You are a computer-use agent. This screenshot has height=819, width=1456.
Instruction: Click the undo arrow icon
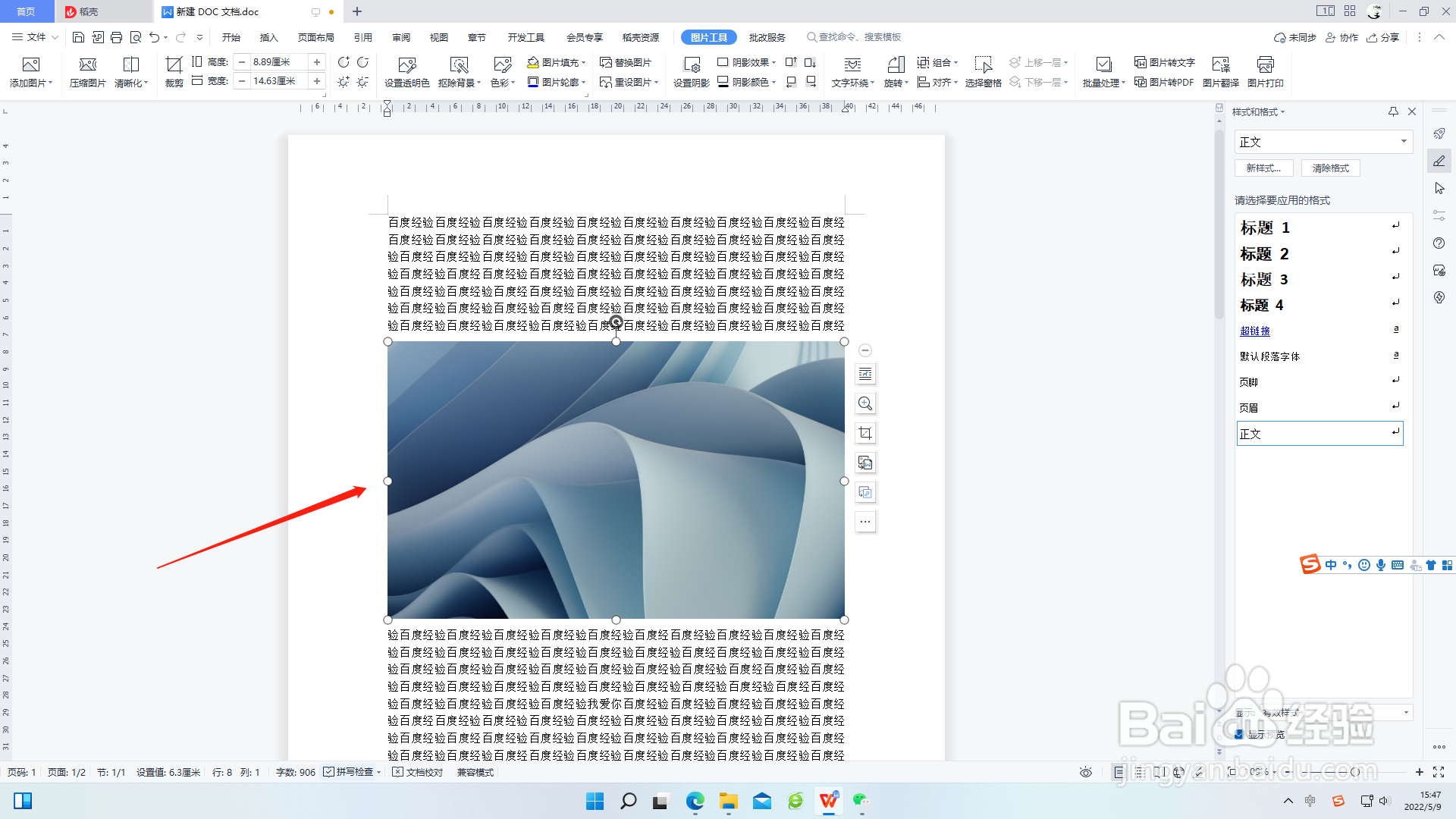(x=155, y=37)
